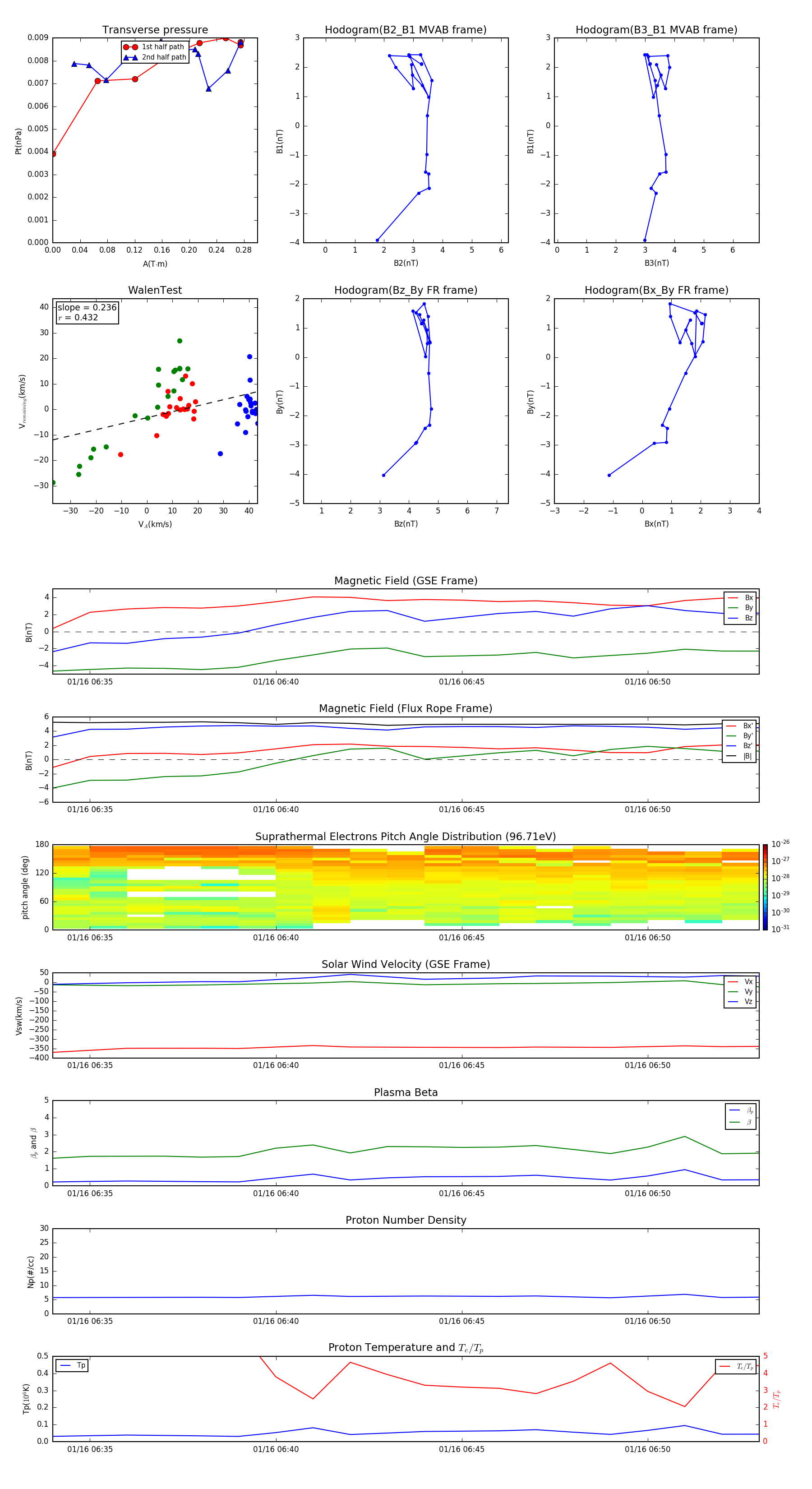This screenshot has height=1489, width=812.
Task: Click the "Hodogram(B2_B1 MVAB frame)" title
Action: (406, 30)
